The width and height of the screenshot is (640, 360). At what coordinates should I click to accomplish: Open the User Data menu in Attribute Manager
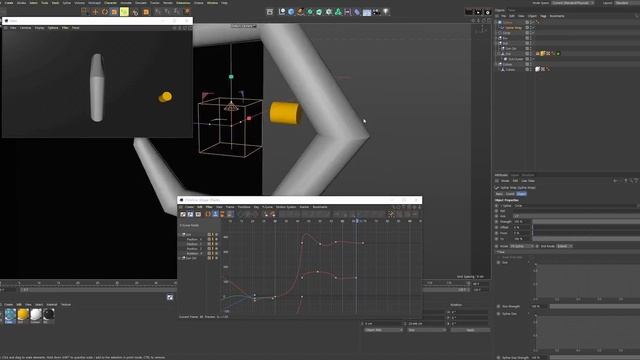[528, 181]
